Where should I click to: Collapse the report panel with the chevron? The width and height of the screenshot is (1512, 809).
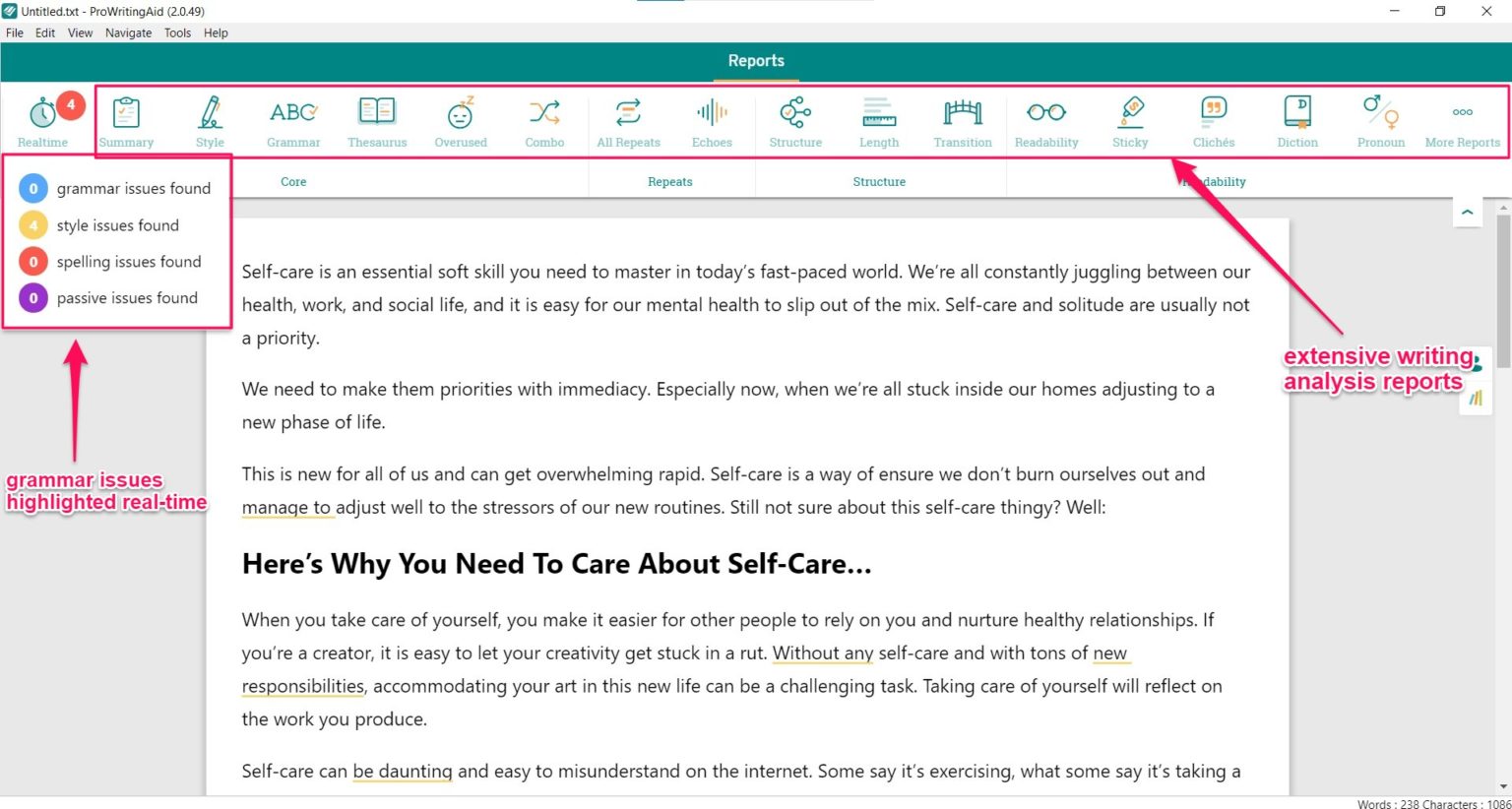tap(1468, 211)
